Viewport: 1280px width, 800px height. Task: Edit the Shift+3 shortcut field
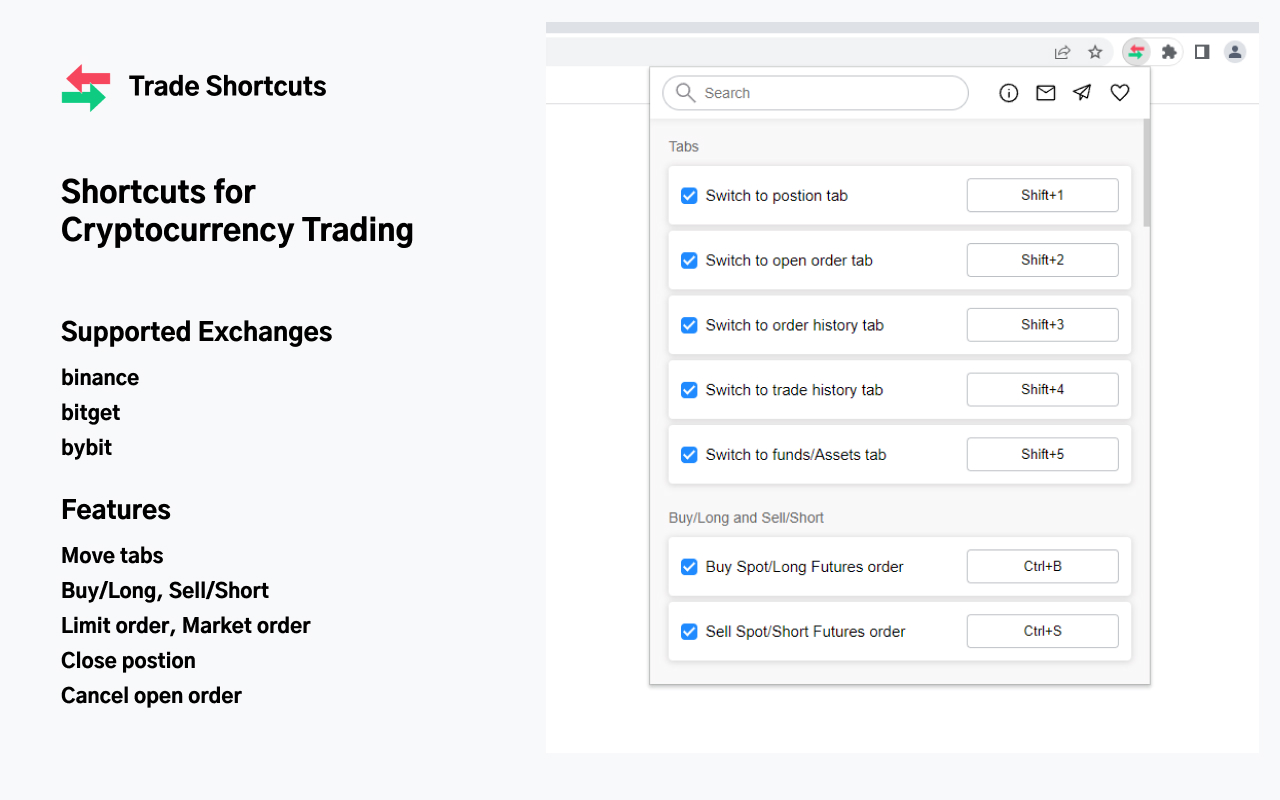click(1042, 325)
